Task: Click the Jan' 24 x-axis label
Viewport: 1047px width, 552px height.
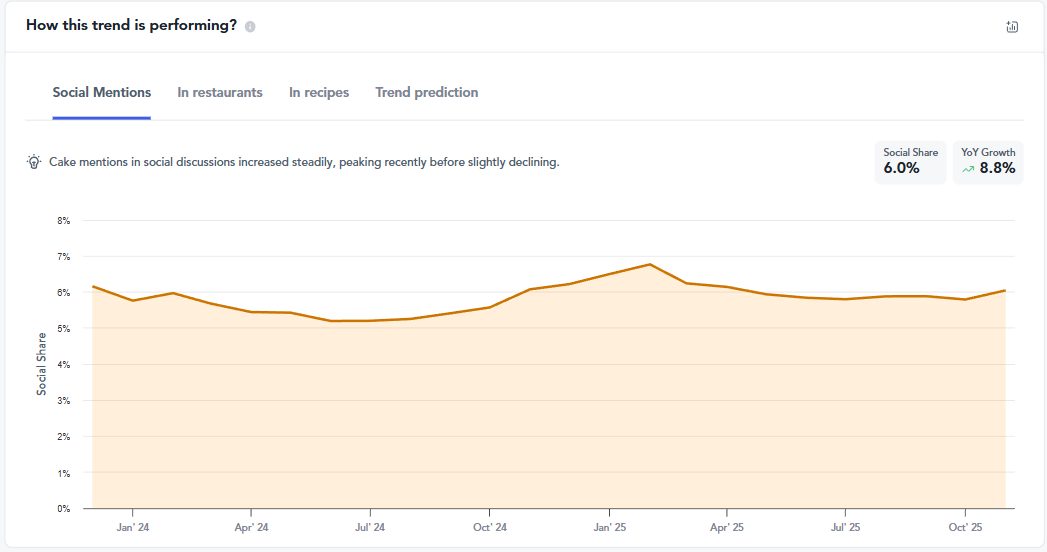Action: pos(133,527)
